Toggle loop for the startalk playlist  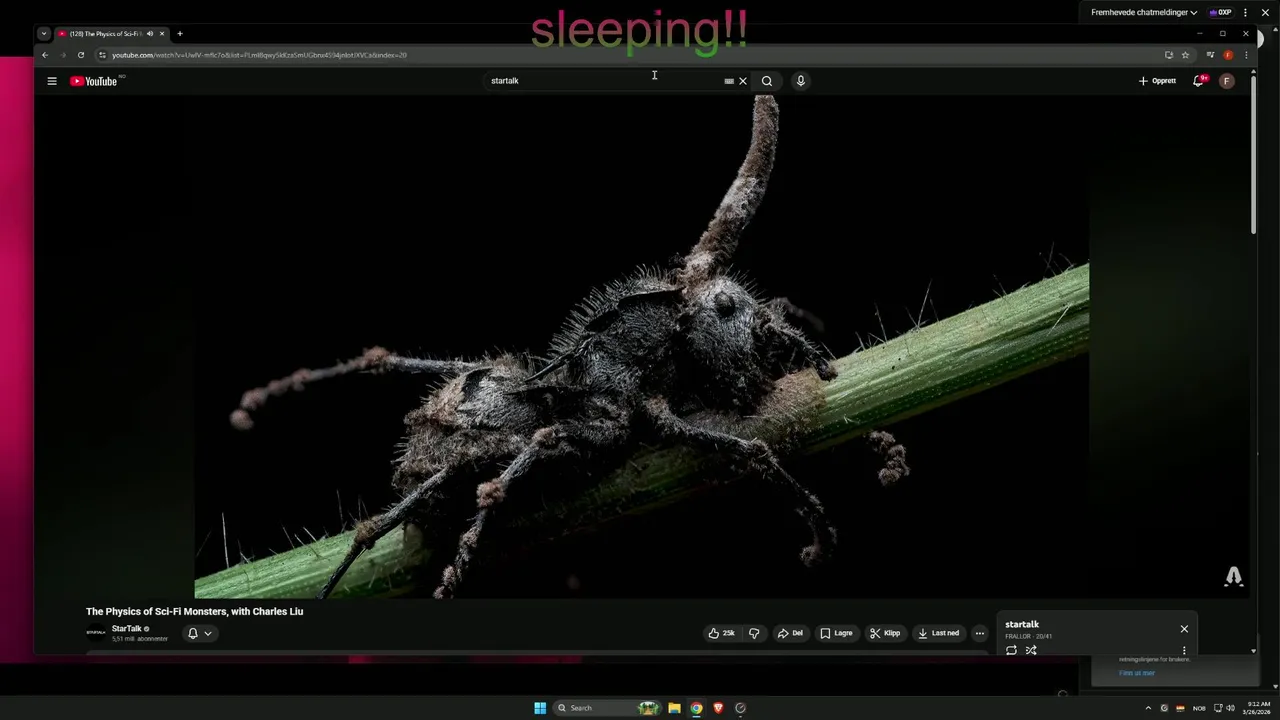coord(1011,651)
